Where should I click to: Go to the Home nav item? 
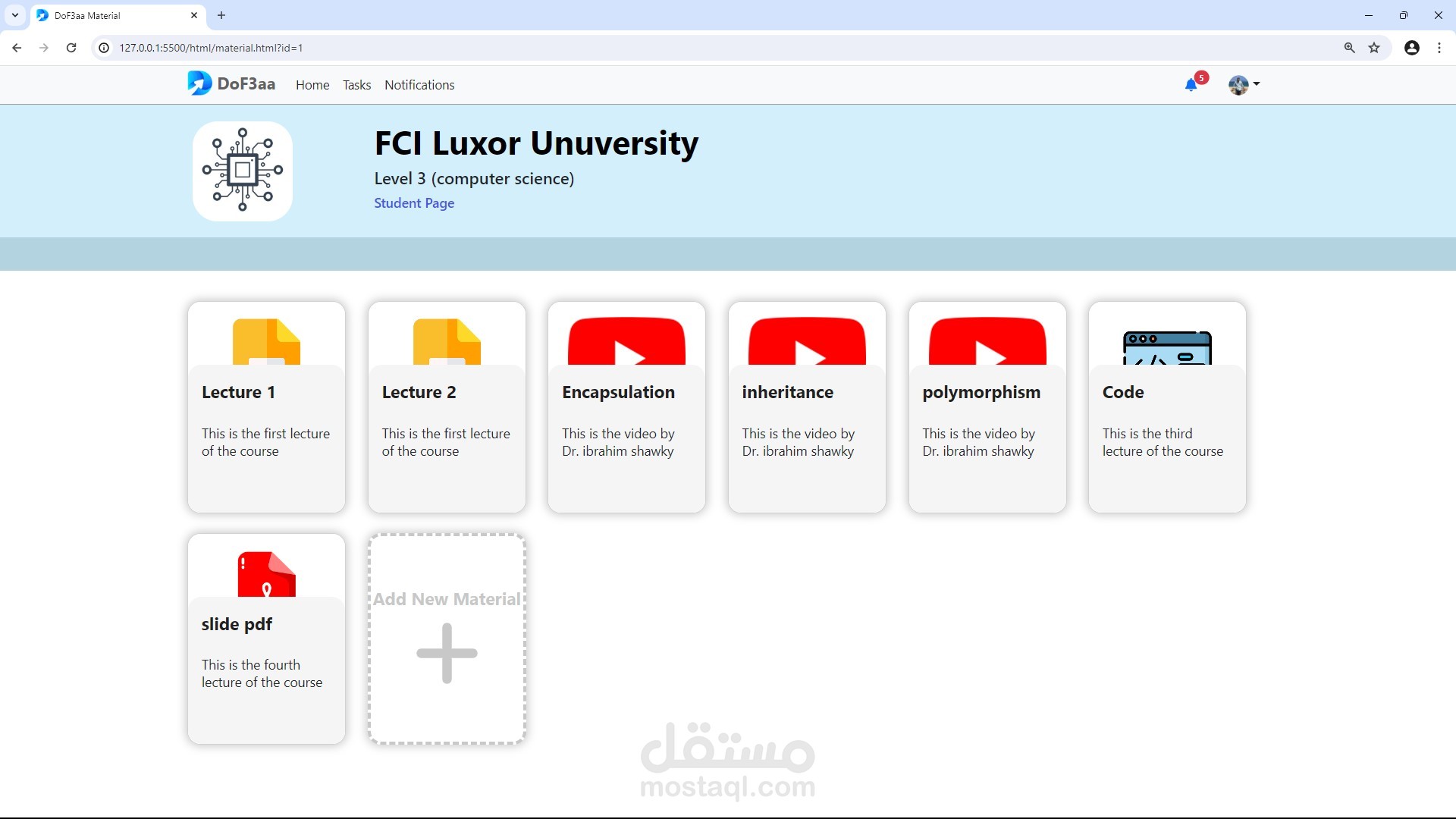click(x=312, y=85)
